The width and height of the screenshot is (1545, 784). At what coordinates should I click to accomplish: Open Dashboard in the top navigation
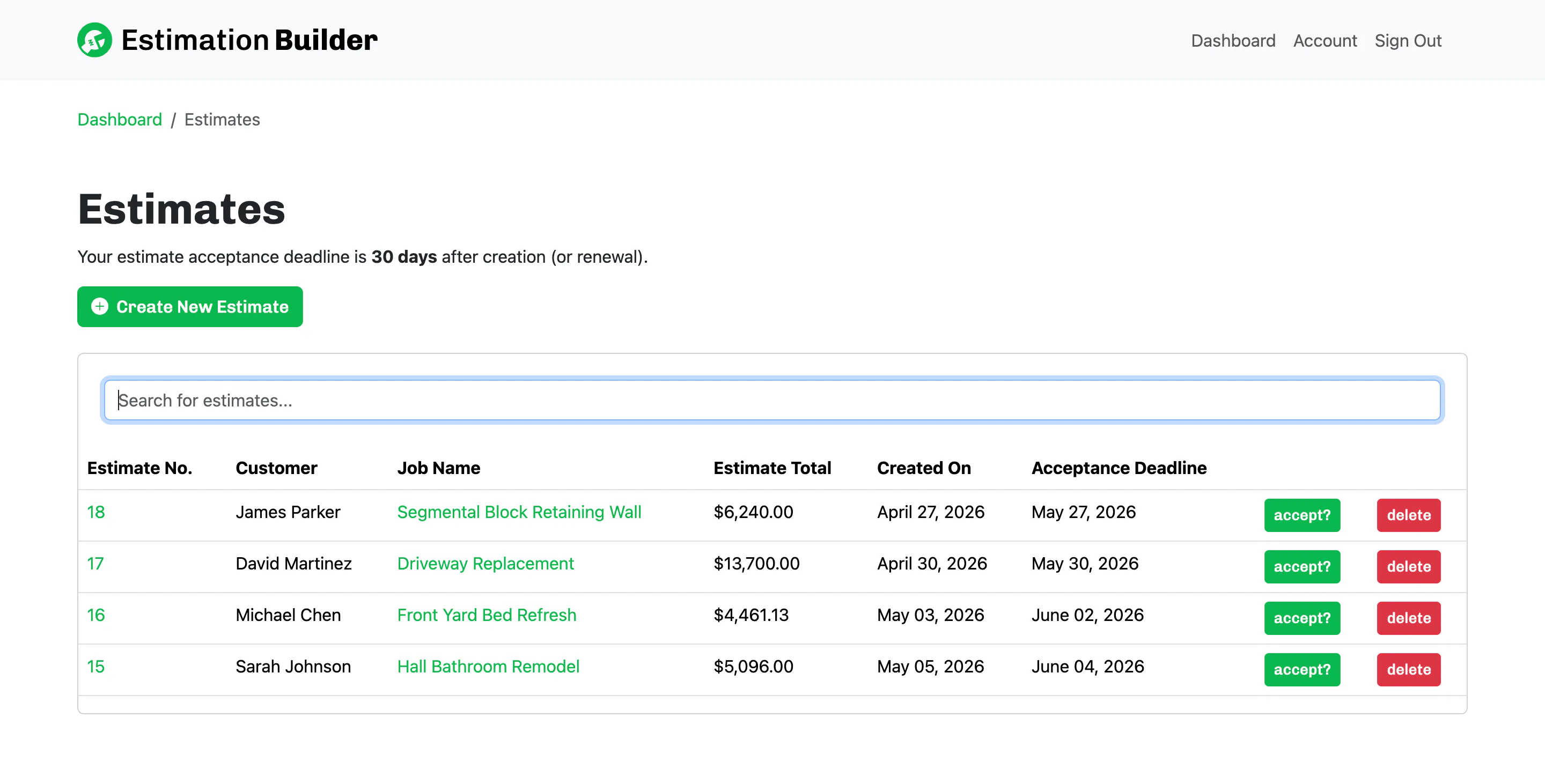coord(1233,40)
